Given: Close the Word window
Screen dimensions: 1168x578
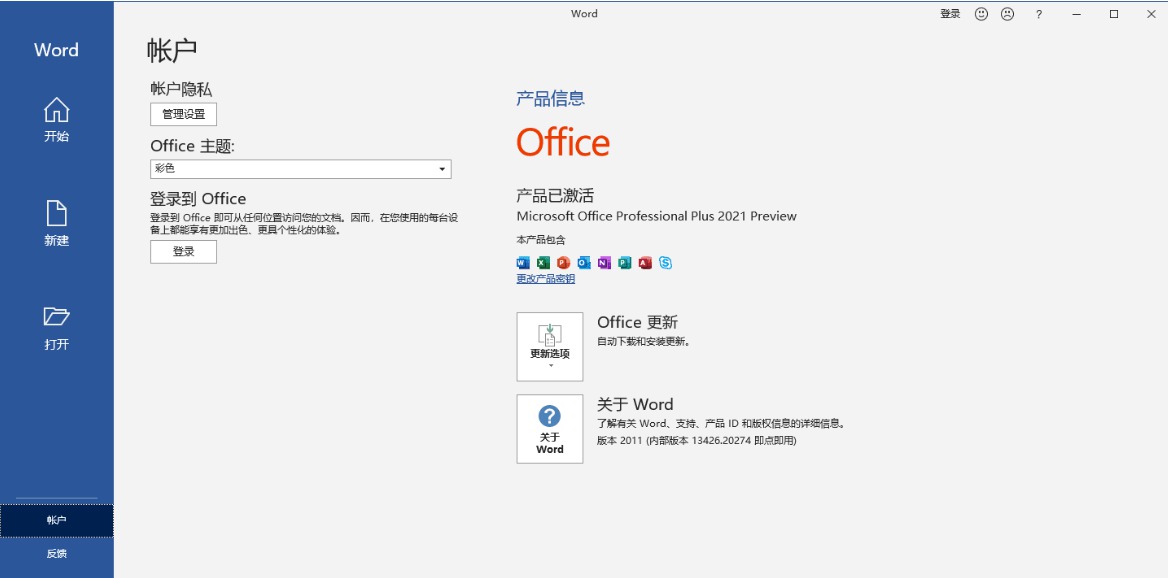Looking at the screenshot, I should (x=1151, y=13).
